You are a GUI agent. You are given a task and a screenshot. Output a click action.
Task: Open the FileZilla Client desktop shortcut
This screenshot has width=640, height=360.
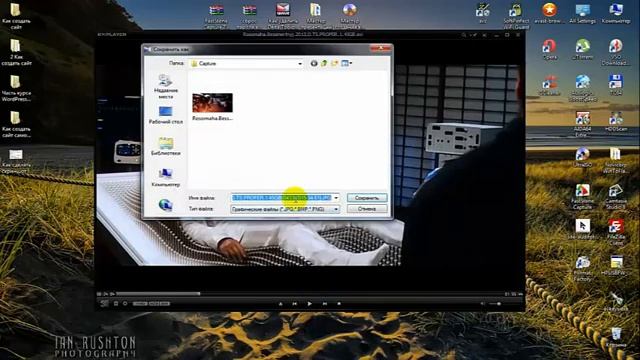(616, 232)
